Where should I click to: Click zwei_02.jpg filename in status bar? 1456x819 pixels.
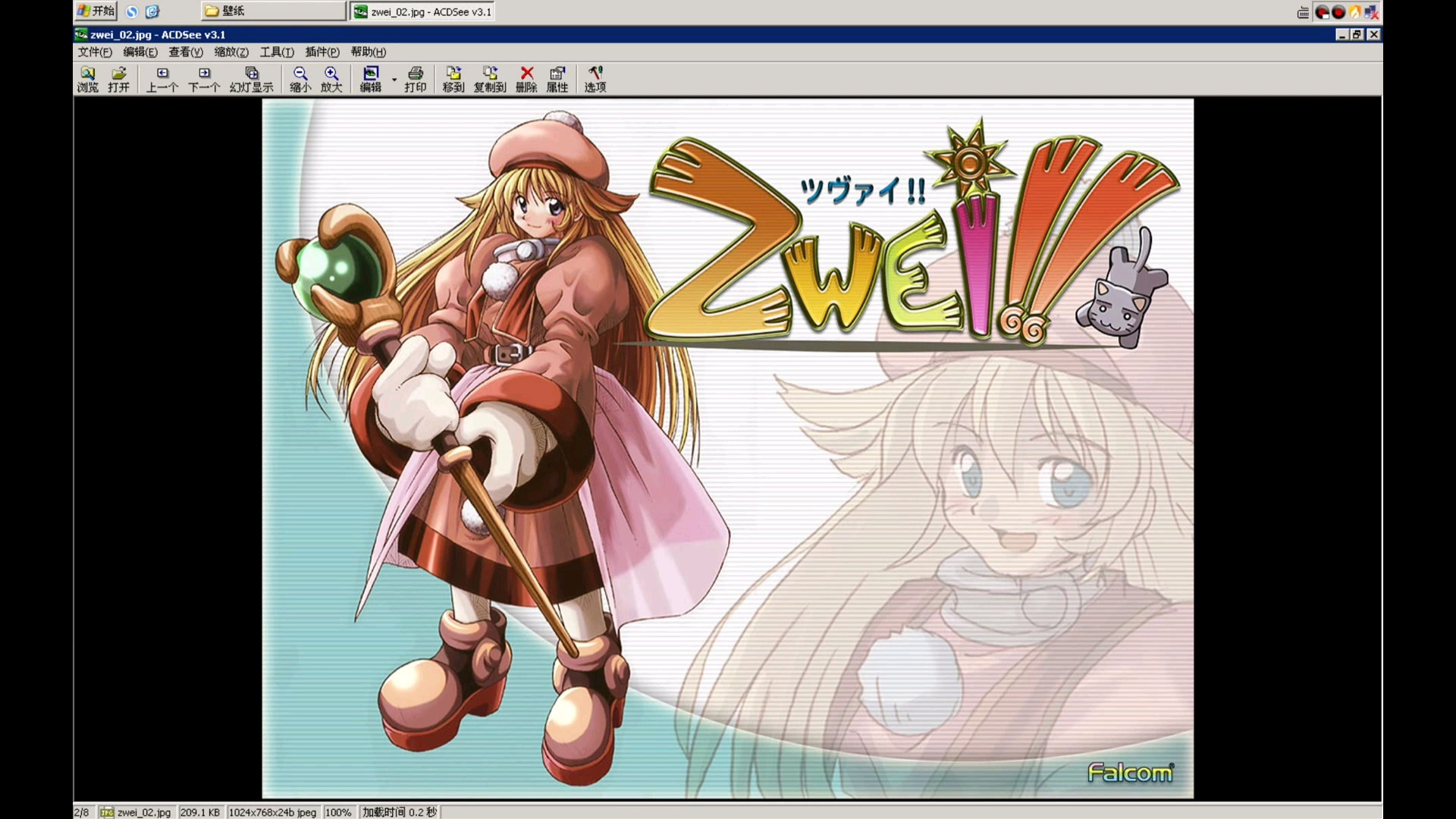136,812
